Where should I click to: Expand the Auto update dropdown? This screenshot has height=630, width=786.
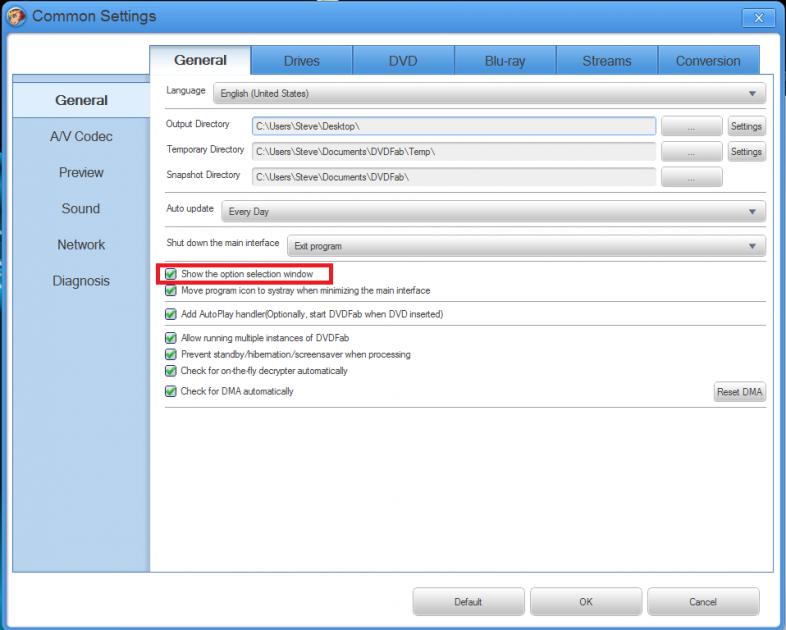click(493, 212)
